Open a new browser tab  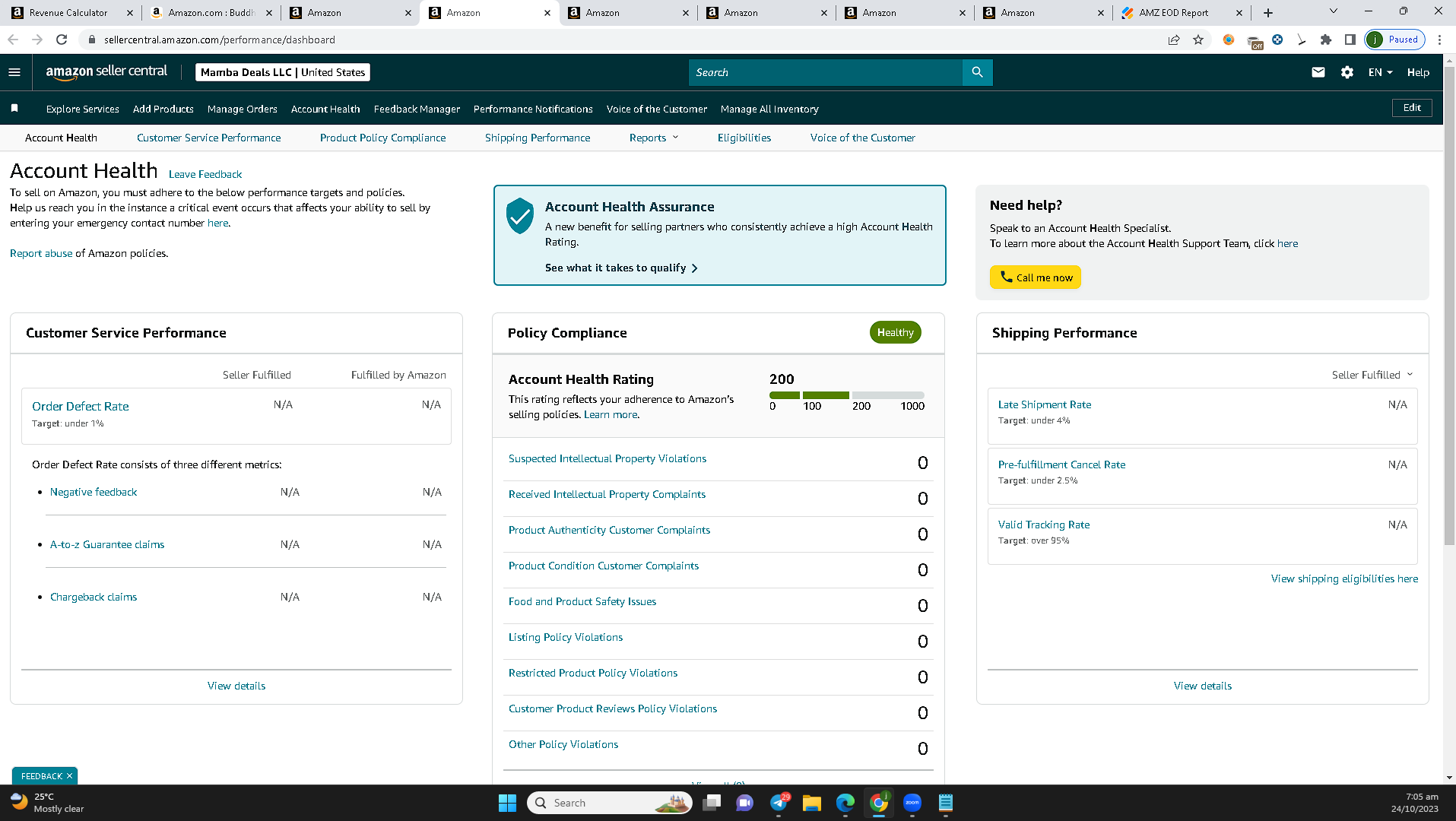click(1267, 13)
